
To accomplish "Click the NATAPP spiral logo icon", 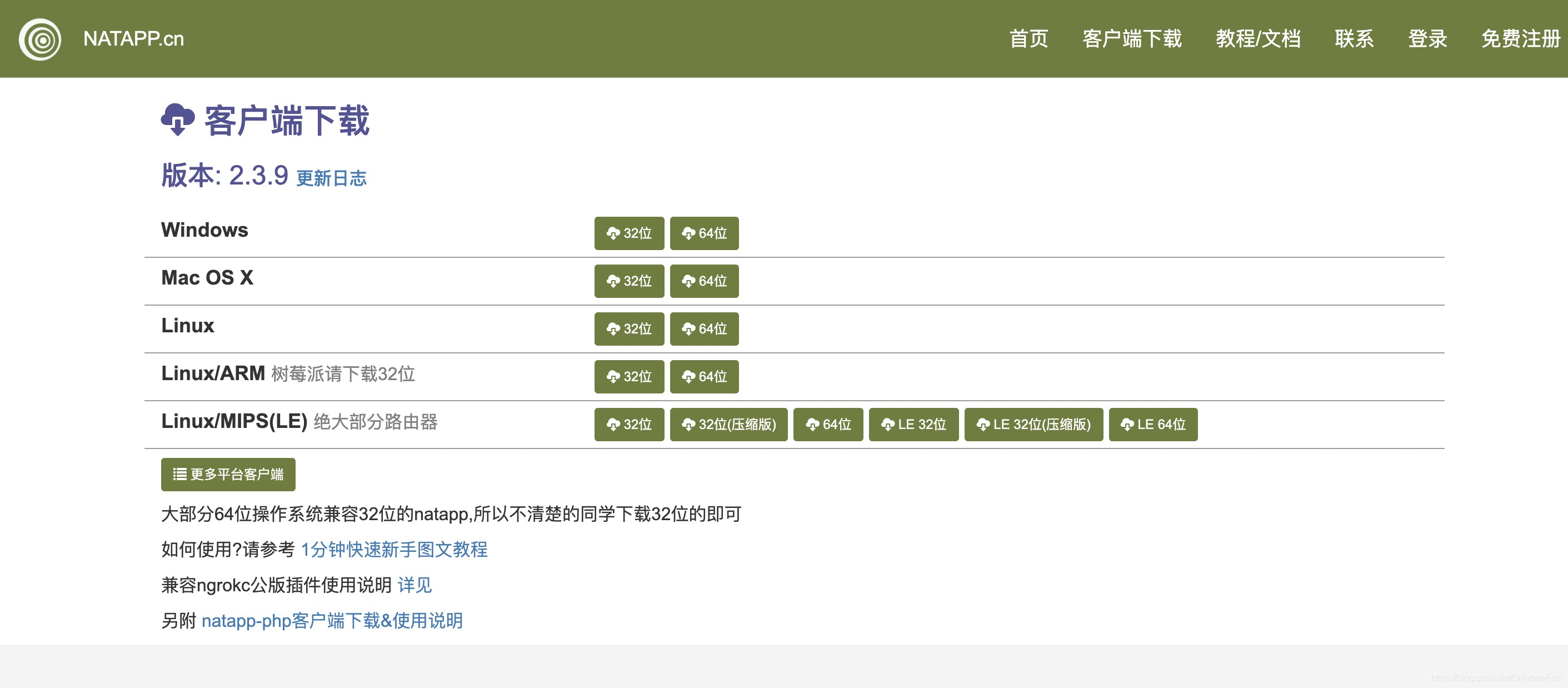I will (x=40, y=39).
